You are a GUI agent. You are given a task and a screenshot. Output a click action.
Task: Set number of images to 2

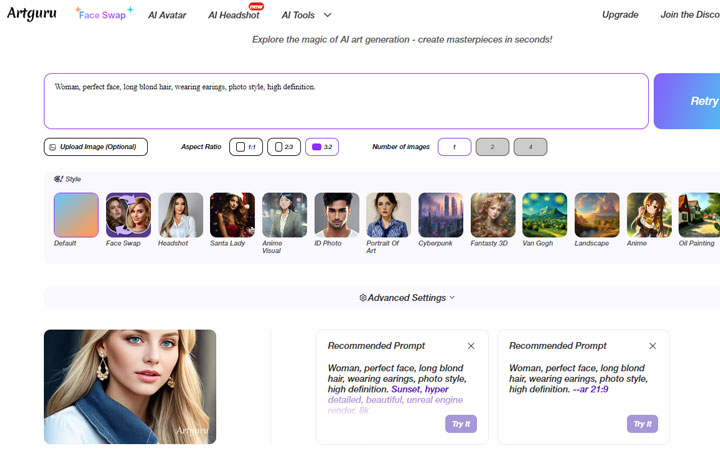492,147
